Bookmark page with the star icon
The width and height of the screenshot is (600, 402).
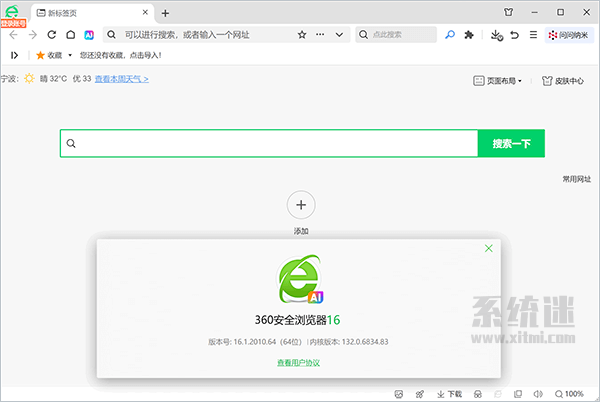(302, 34)
